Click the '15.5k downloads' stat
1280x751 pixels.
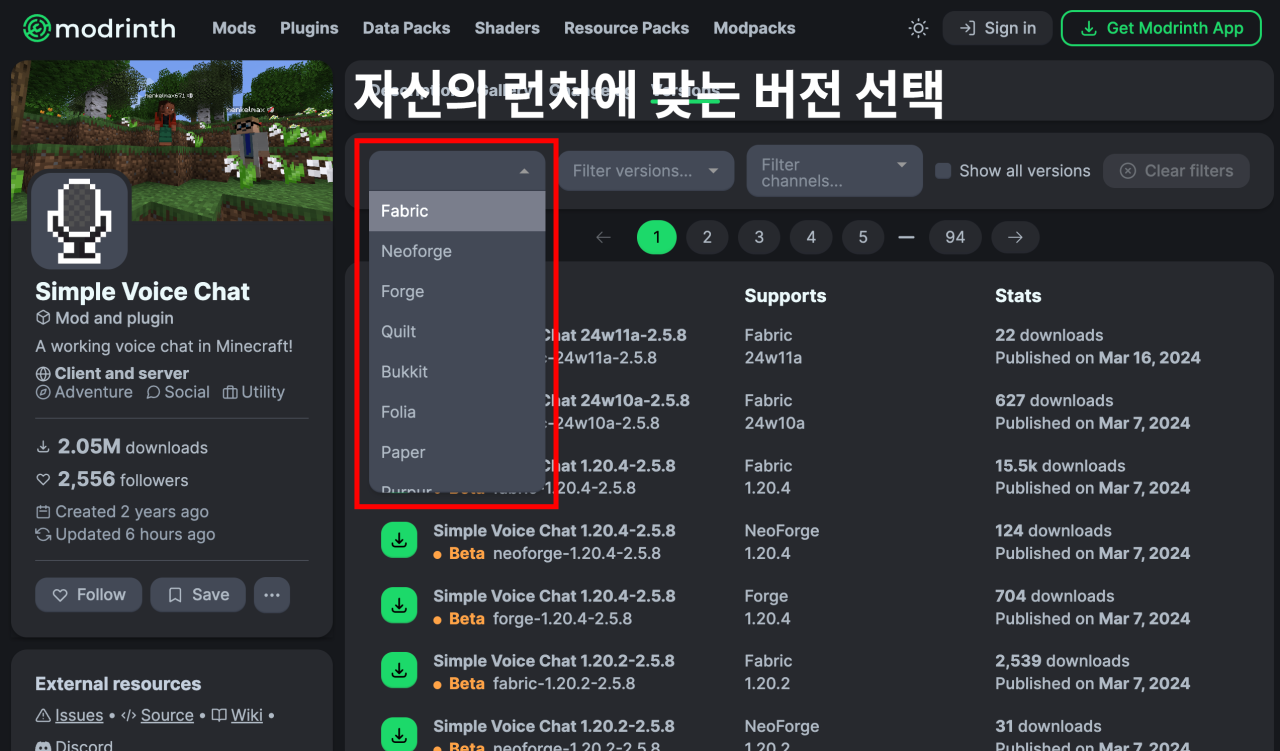click(x=1060, y=466)
